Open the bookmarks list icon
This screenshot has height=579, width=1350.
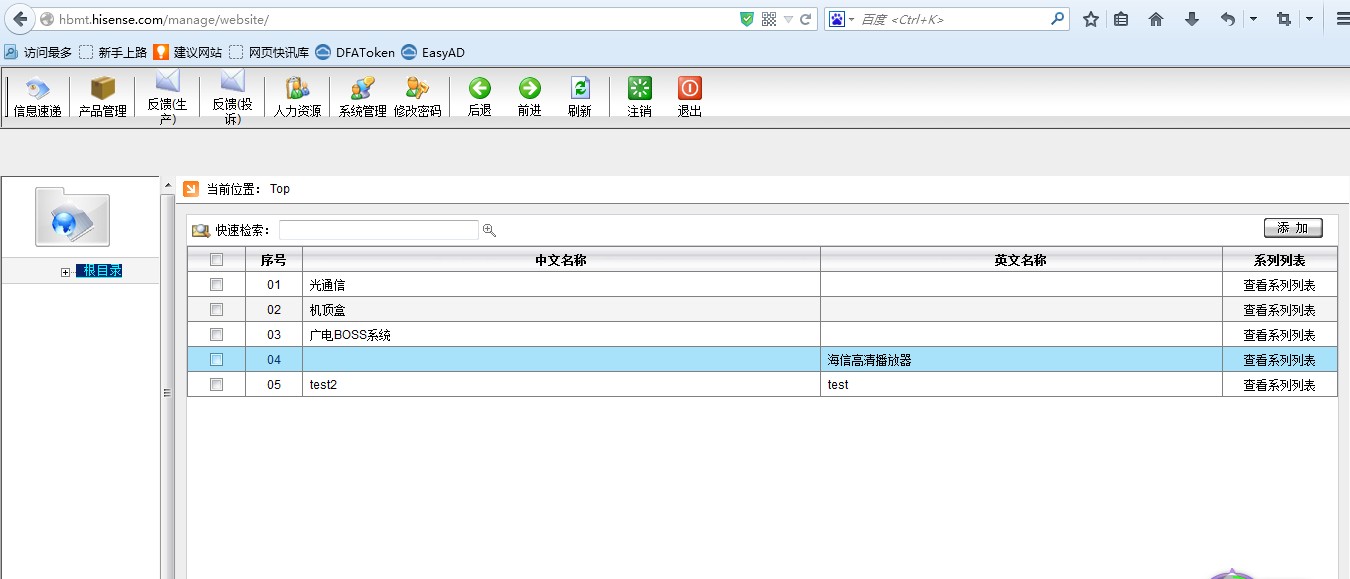tap(1121, 19)
